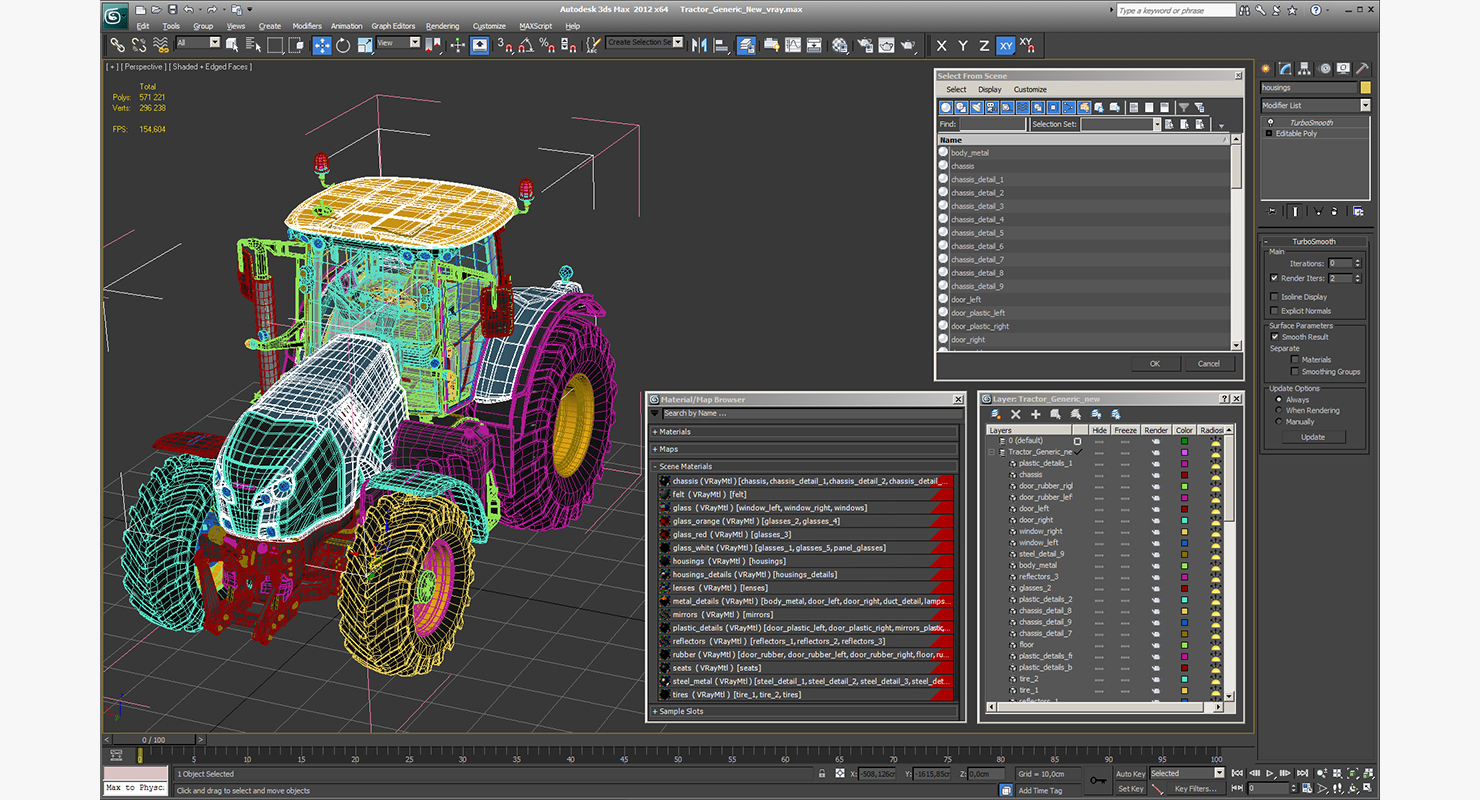Click the Auto Key button
The image size is (1480, 800).
1130,773
